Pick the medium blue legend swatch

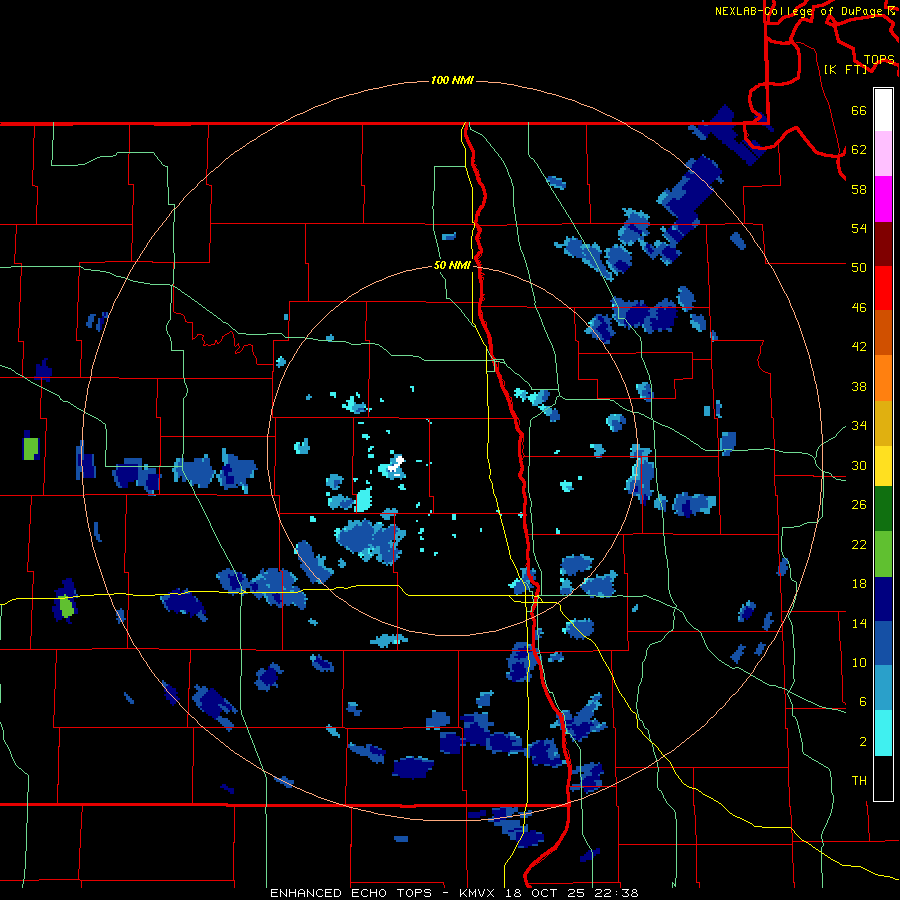[x=883, y=643]
